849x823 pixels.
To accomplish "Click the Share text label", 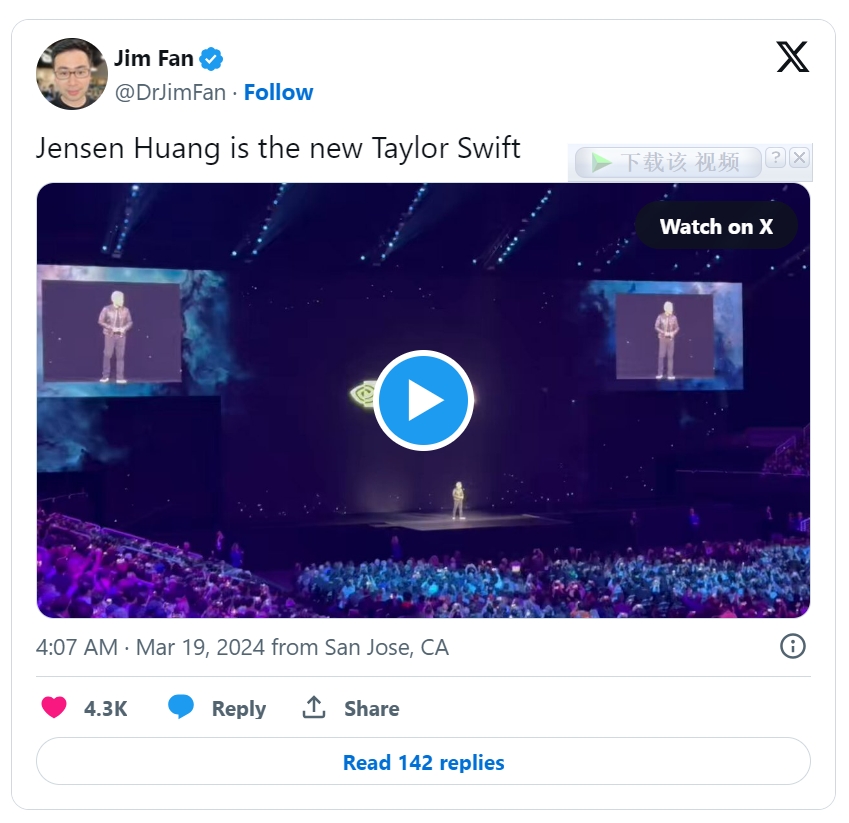I will click(x=371, y=709).
